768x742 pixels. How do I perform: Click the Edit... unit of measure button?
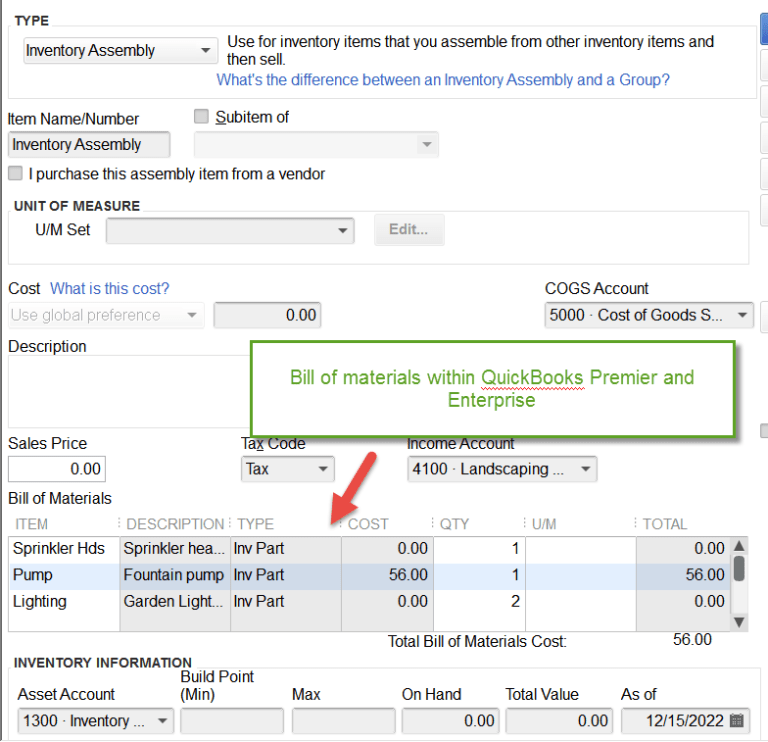(x=409, y=230)
